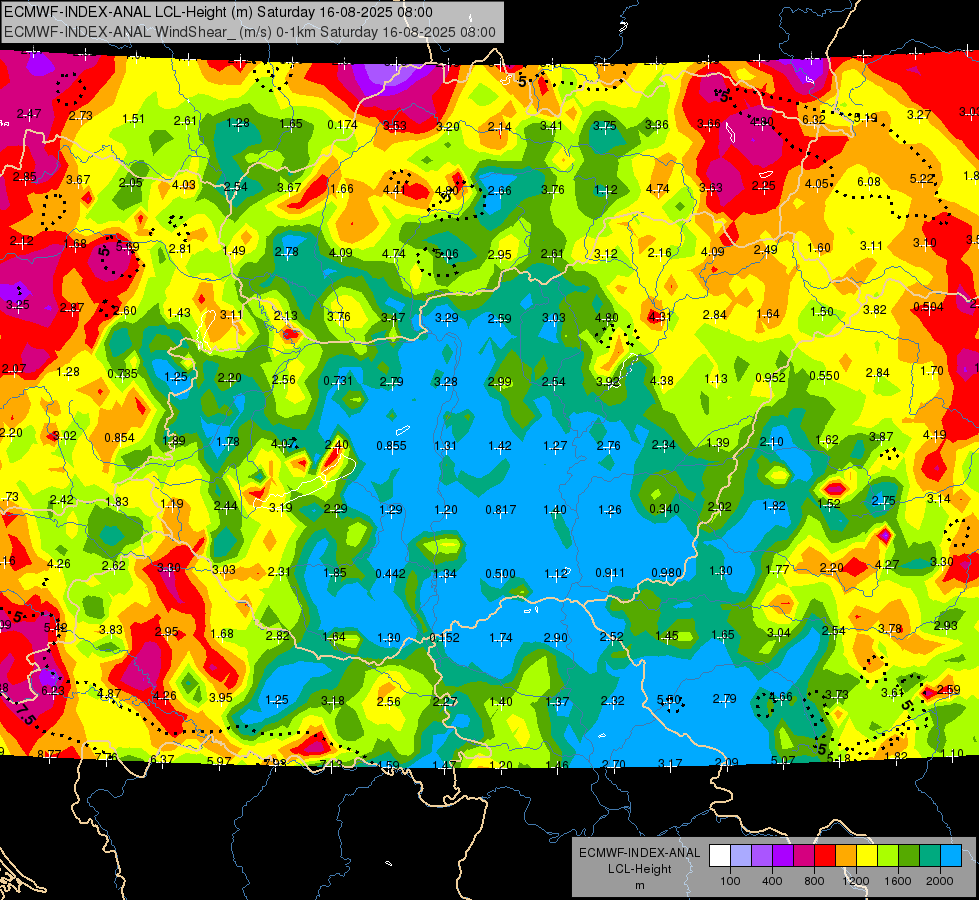This screenshot has width=979, height=900.
Task: Click wind shear value 4.38
Action: 662,380
